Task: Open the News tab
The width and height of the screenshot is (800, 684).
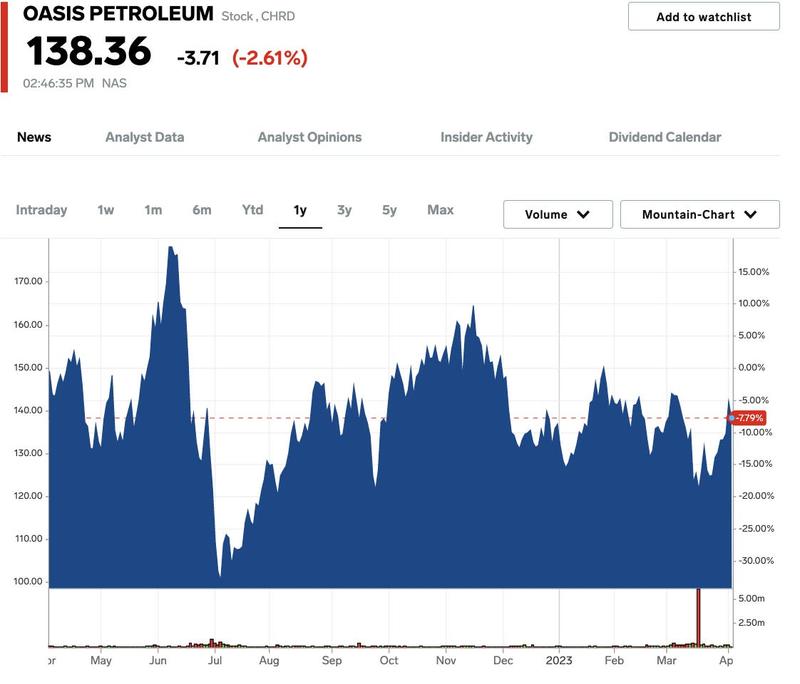Action: pyautogui.click(x=34, y=137)
